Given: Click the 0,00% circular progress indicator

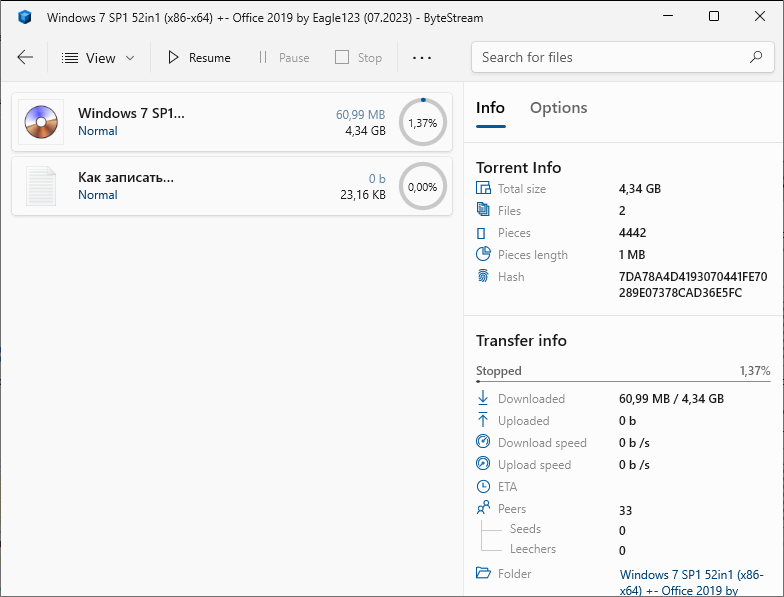Looking at the screenshot, I should (x=422, y=186).
